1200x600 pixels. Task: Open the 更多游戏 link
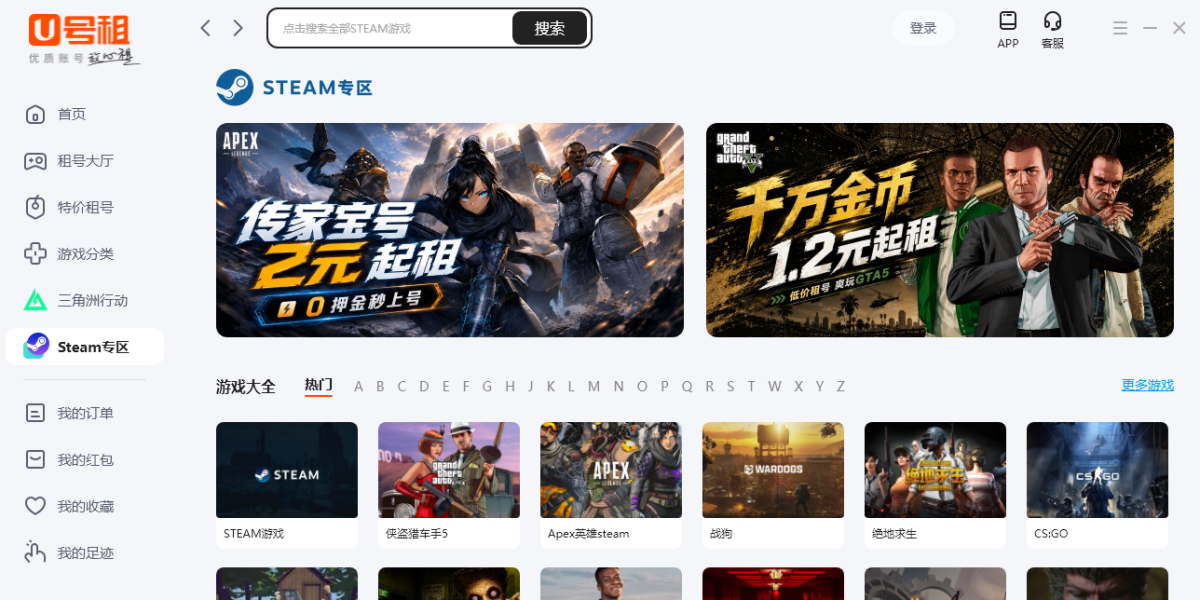coord(1147,385)
